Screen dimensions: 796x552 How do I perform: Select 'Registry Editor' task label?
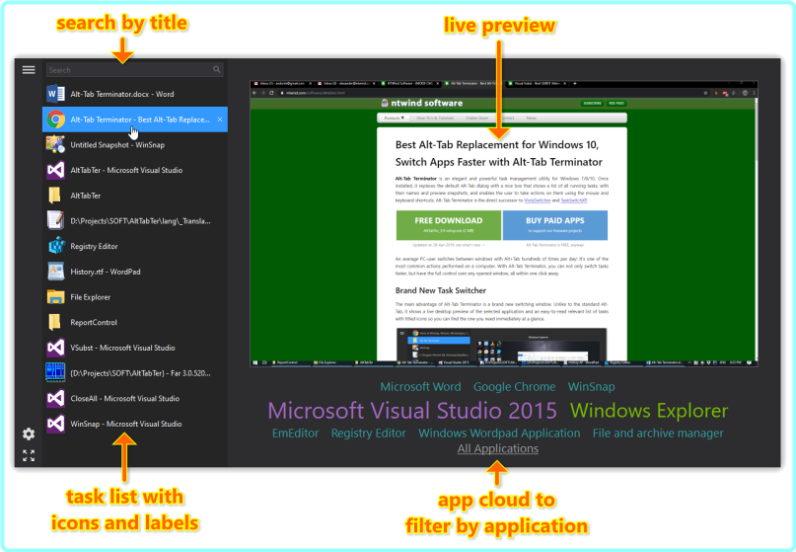point(94,246)
